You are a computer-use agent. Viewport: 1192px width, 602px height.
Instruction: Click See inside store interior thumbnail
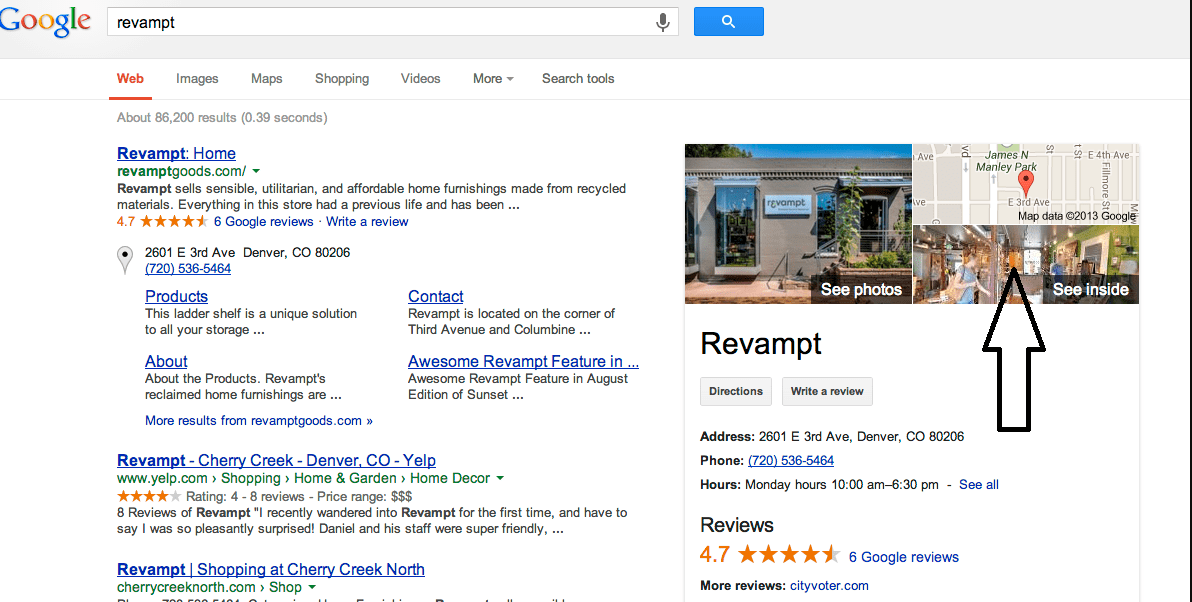tap(1026, 265)
